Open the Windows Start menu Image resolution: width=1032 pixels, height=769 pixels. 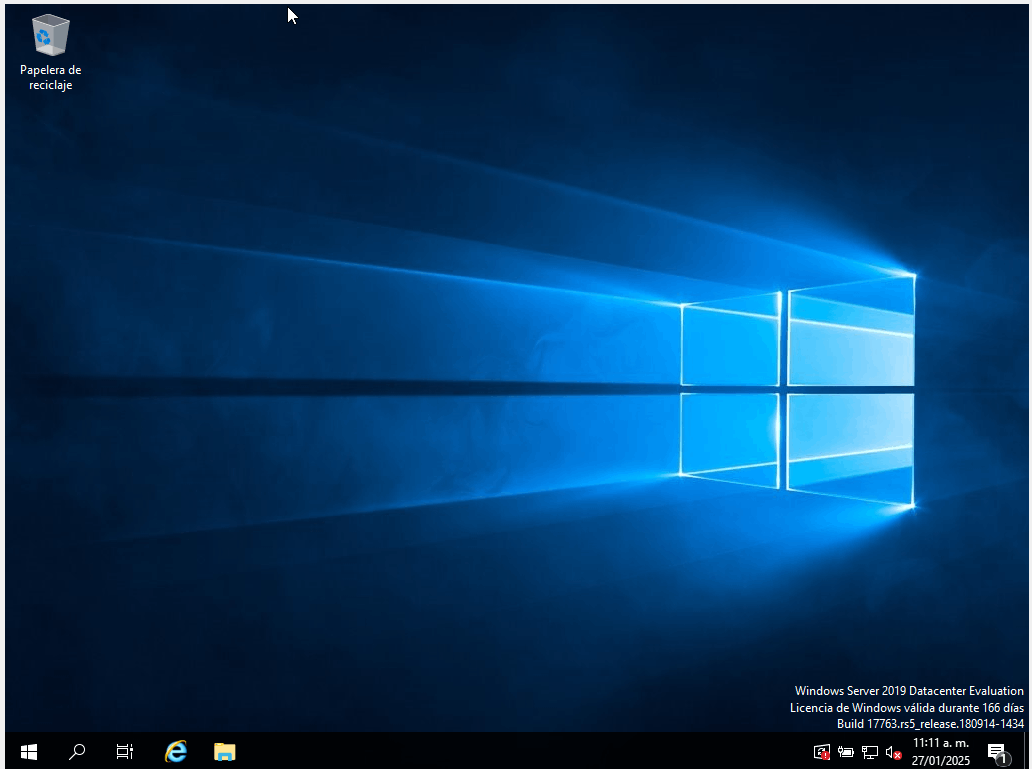(28, 751)
